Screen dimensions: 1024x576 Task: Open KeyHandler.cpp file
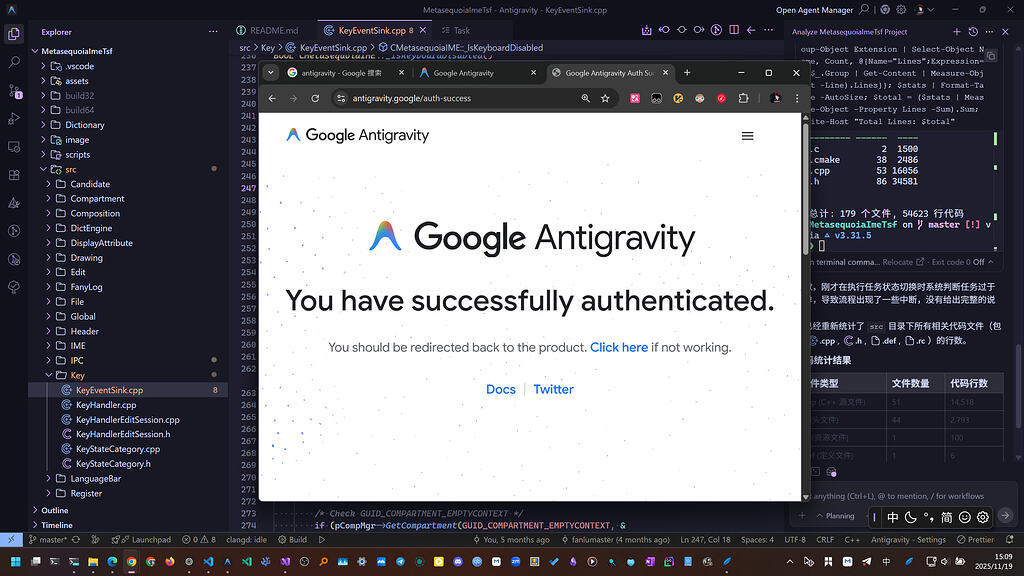[x=106, y=405]
